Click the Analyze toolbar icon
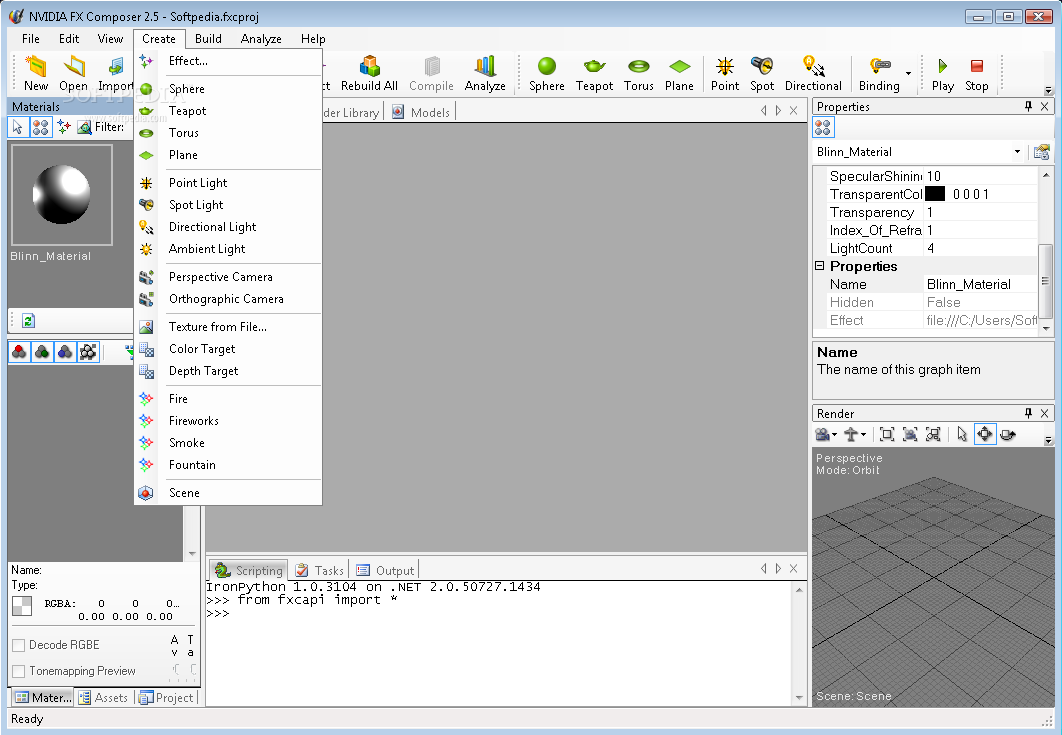The image size is (1062, 735). pos(485,73)
